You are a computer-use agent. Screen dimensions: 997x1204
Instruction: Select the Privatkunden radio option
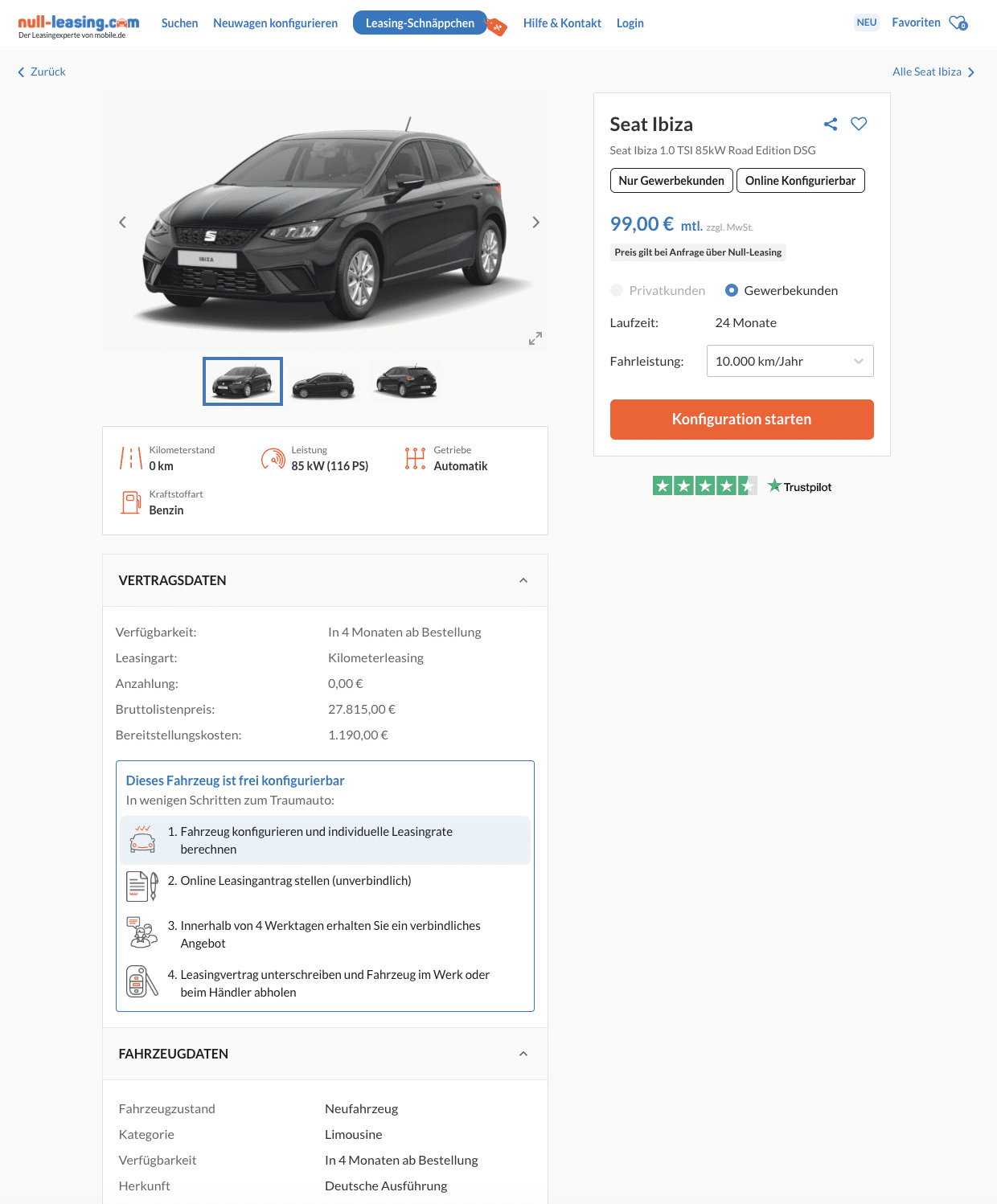(x=617, y=290)
